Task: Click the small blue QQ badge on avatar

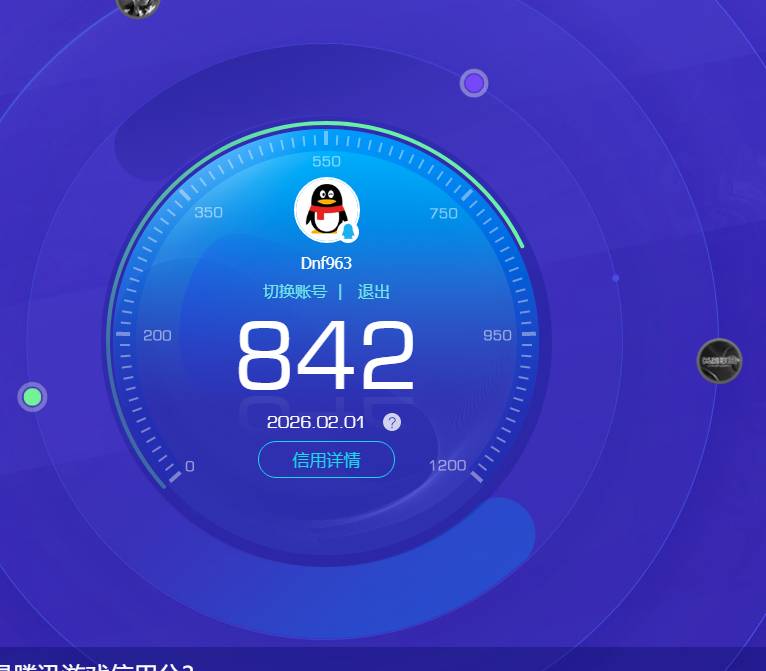Action: tap(348, 232)
